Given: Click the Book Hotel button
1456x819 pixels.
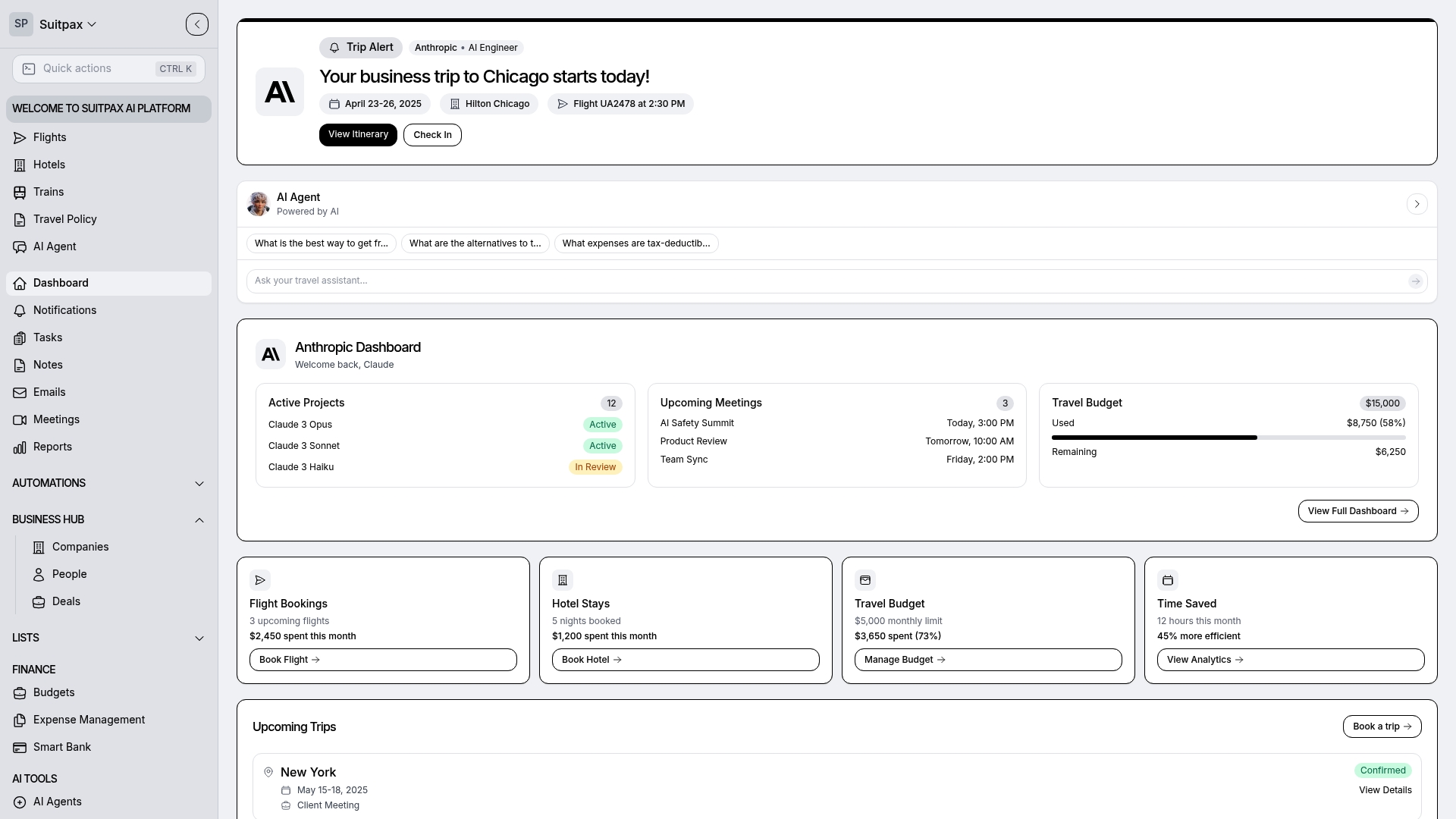Looking at the screenshot, I should click(686, 660).
